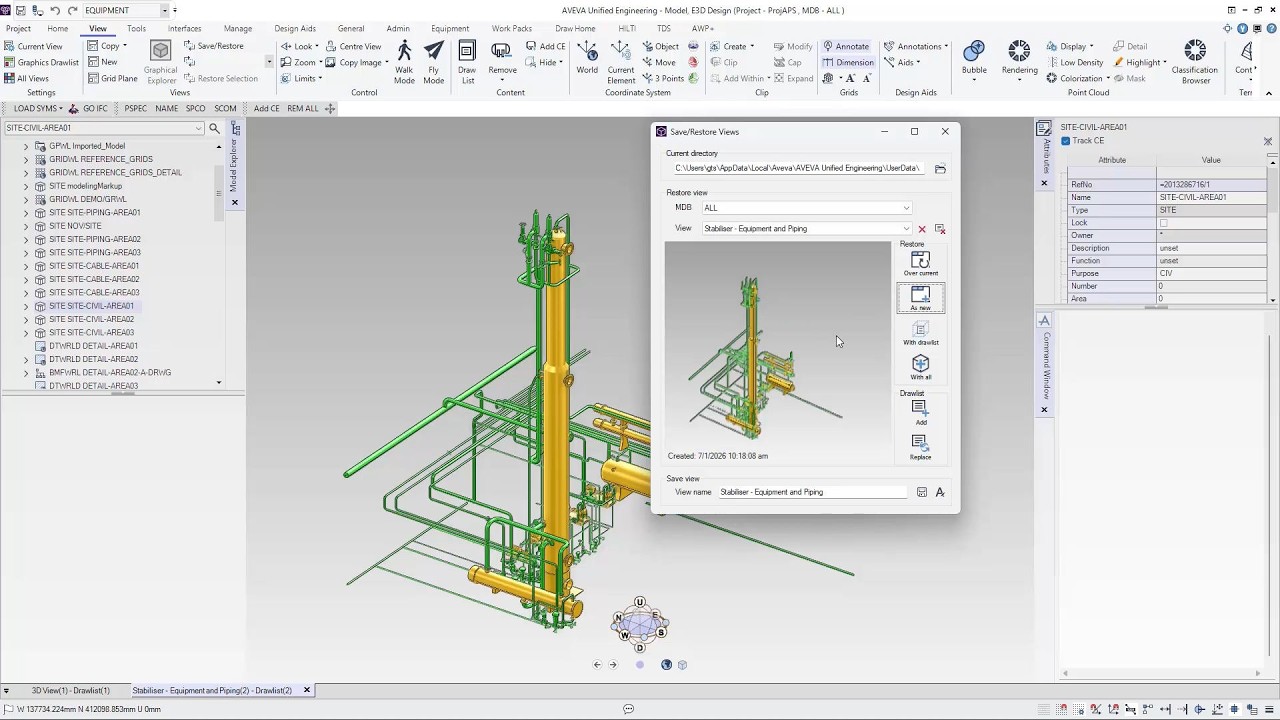Delete the selected saved view (red X)
The height and width of the screenshot is (720, 1280).
tap(922, 229)
